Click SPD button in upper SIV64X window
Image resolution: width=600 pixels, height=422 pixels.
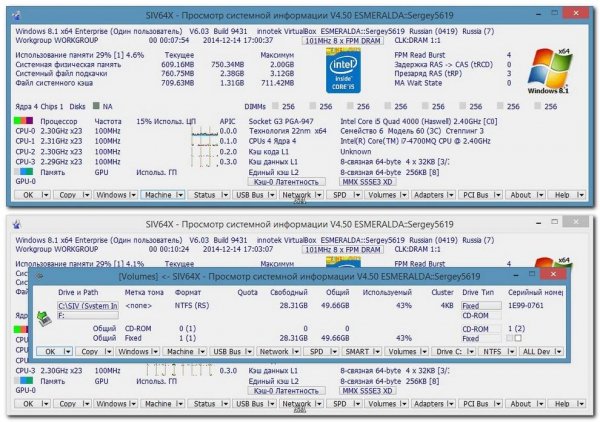point(339,195)
